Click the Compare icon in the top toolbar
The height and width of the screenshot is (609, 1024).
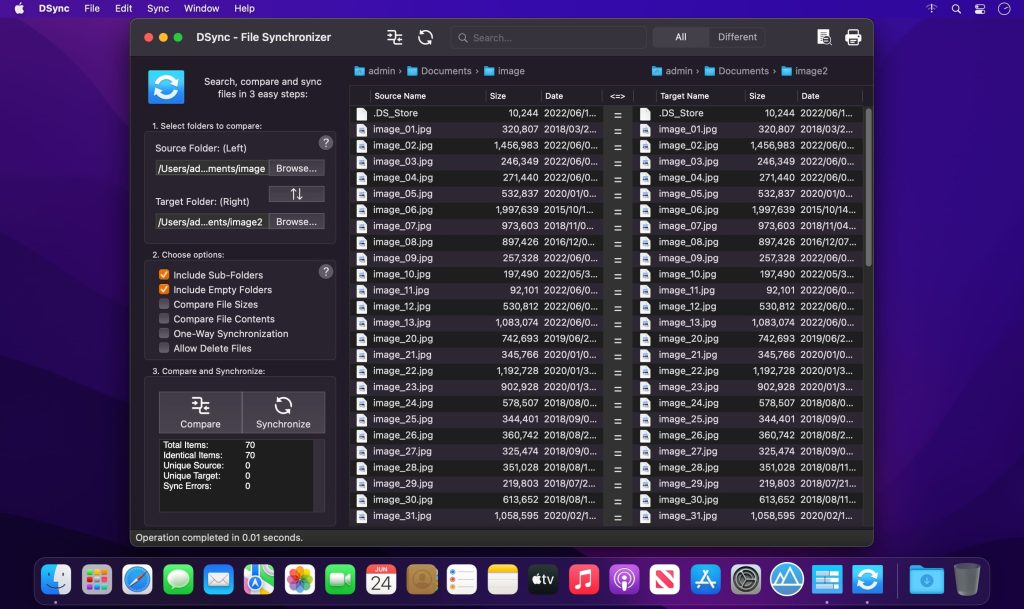[393, 37]
